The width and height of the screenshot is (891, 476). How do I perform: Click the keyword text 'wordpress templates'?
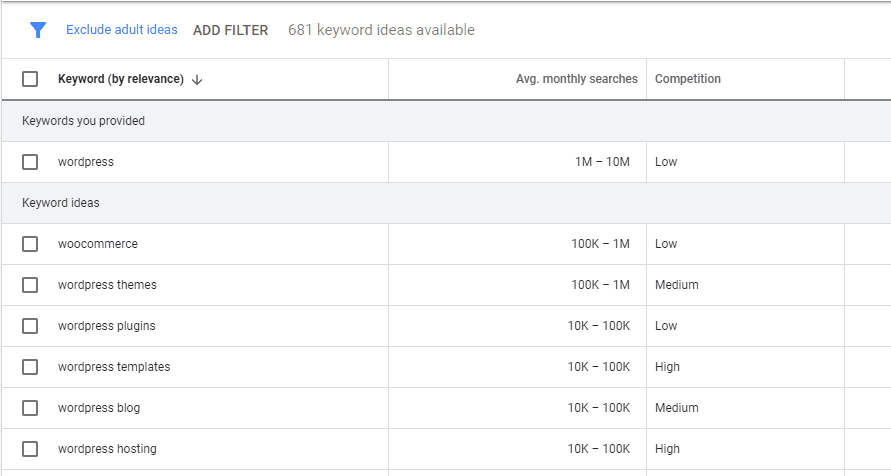click(114, 367)
